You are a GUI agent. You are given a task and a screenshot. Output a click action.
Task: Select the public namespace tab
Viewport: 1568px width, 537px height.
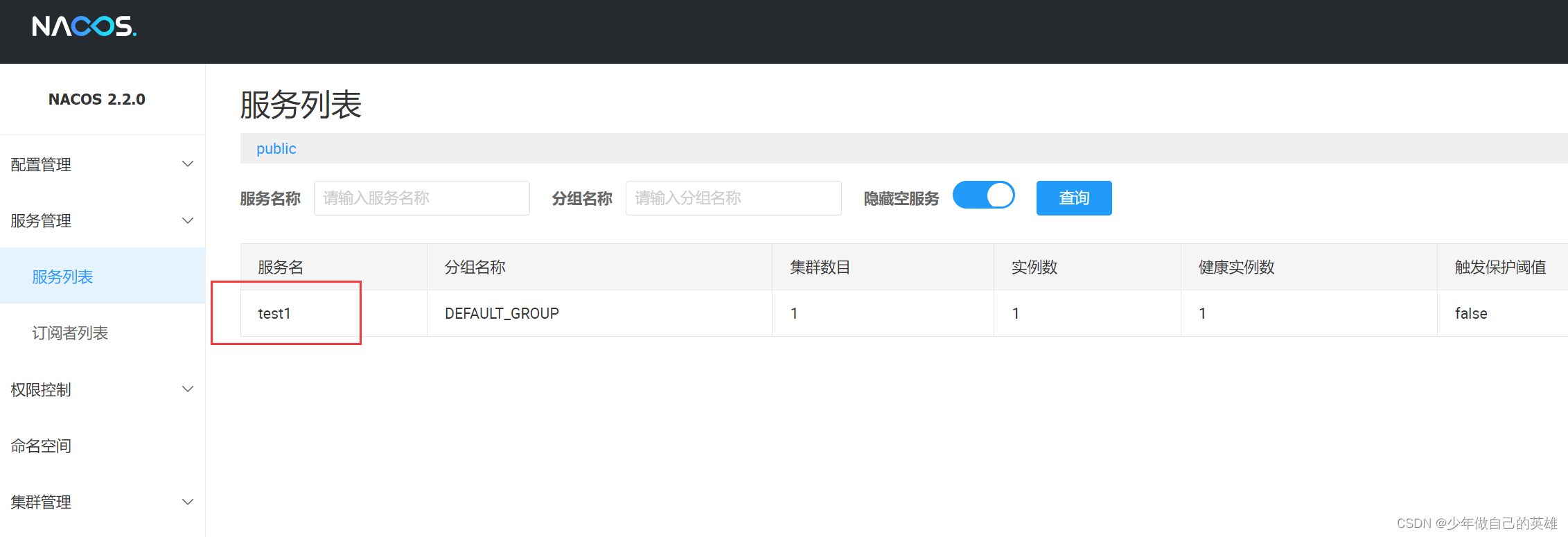pos(276,149)
